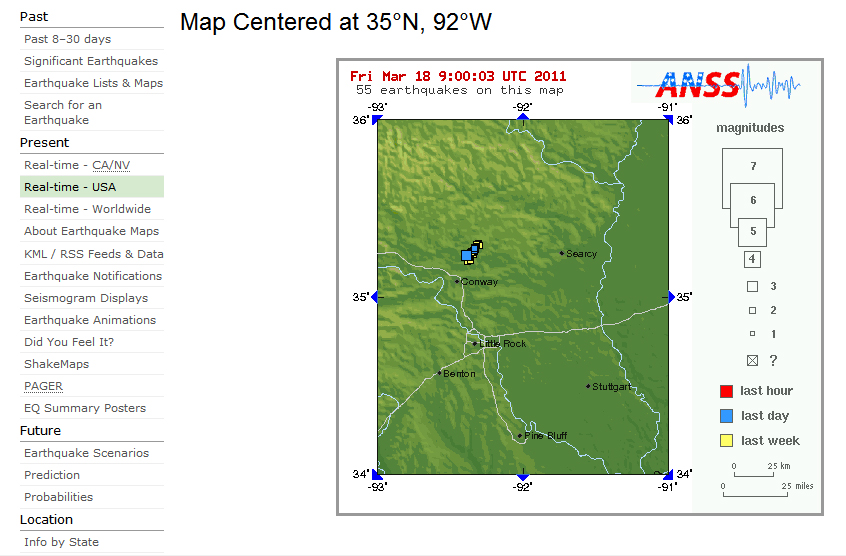Open Earthquake Animations link

point(90,320)
